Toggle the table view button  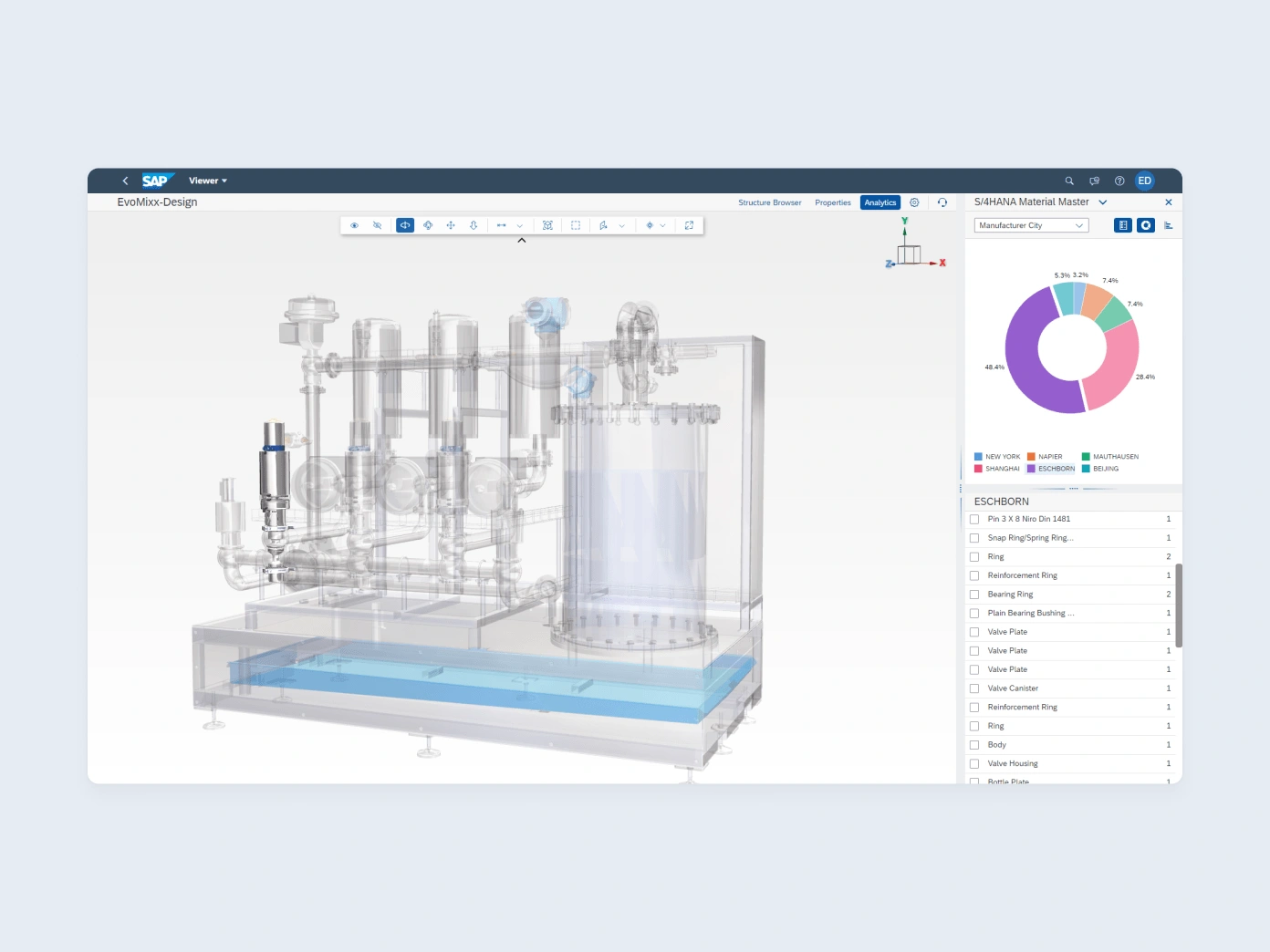(1123, 225)
